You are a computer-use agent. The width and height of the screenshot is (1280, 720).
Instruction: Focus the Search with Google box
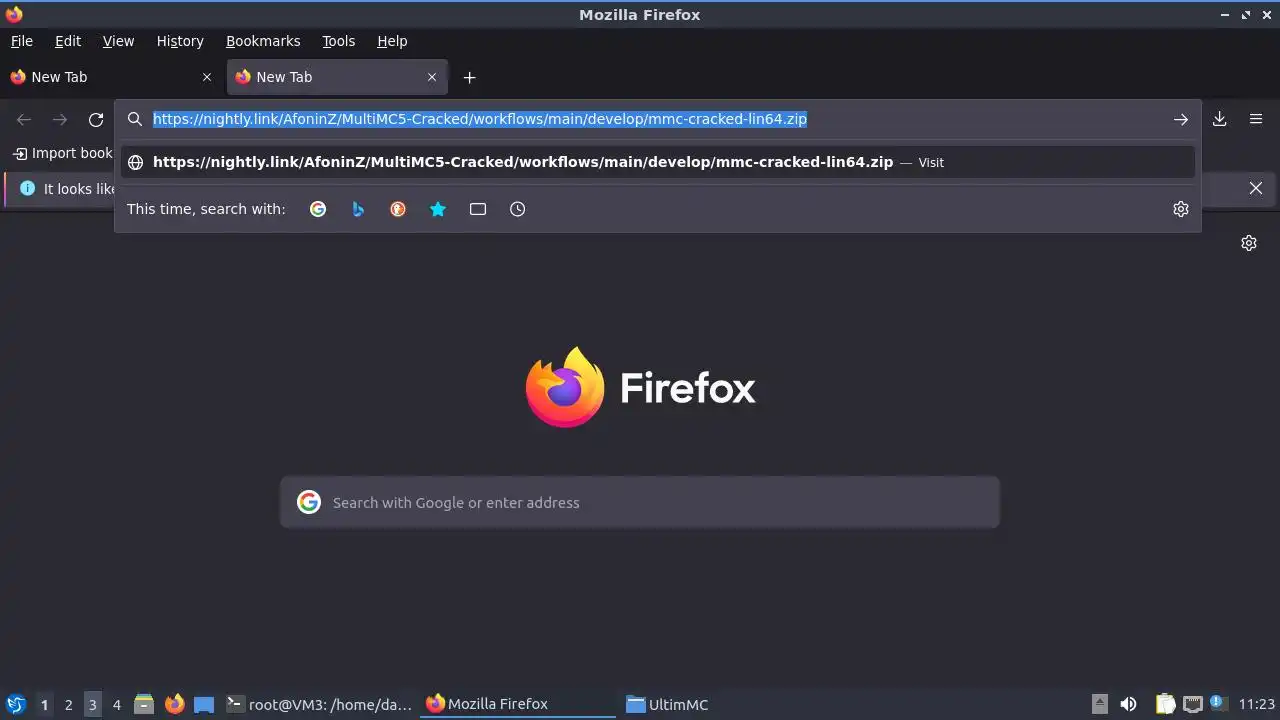[640, 502]
